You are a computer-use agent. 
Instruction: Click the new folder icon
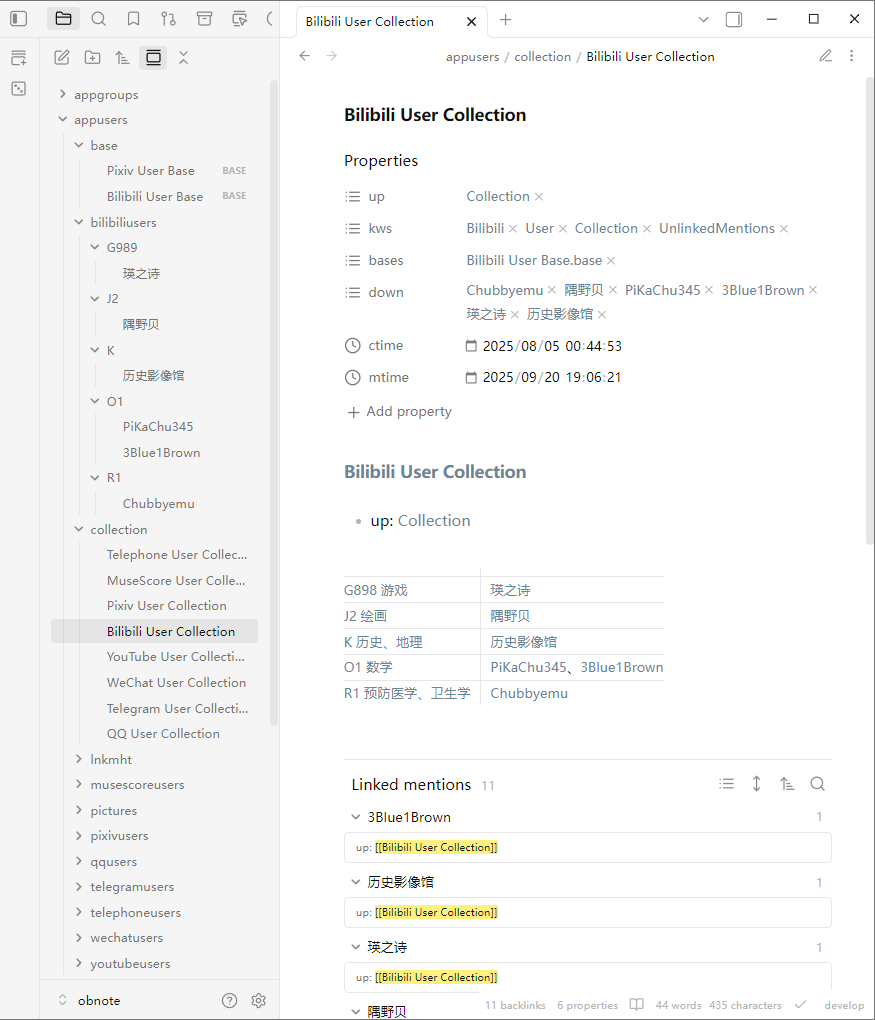tap(92, 58)
